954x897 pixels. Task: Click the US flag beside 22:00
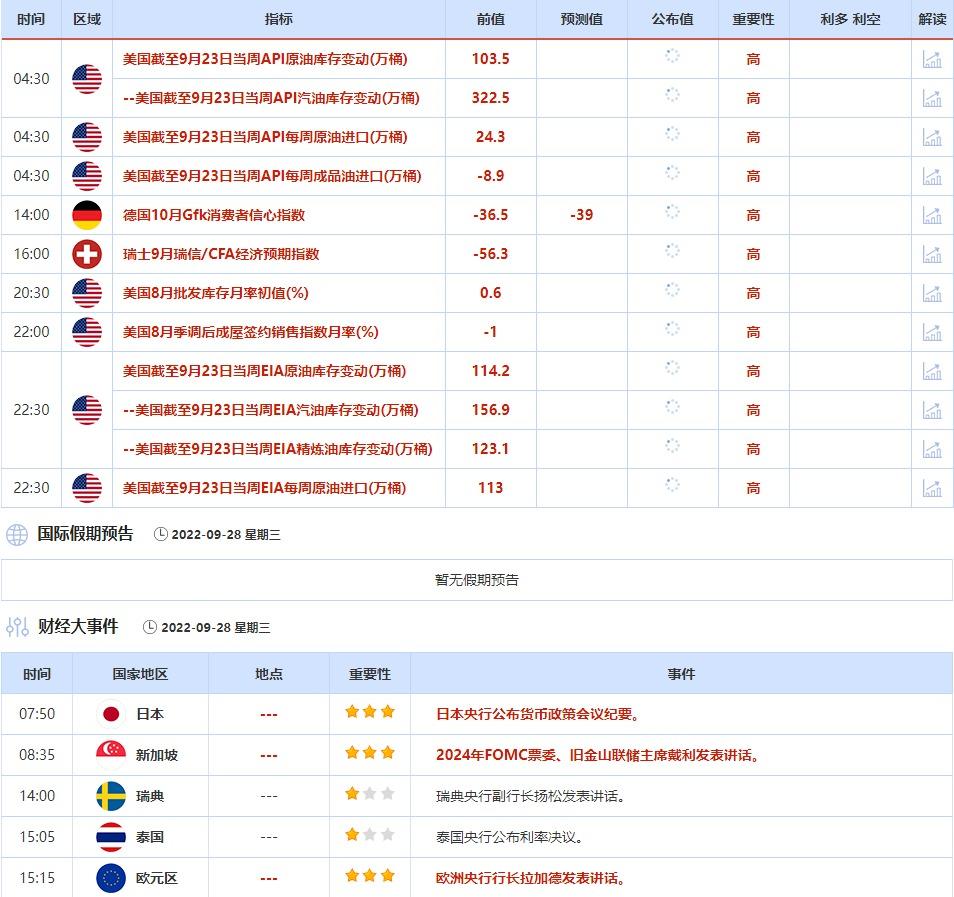click(87, 332)
